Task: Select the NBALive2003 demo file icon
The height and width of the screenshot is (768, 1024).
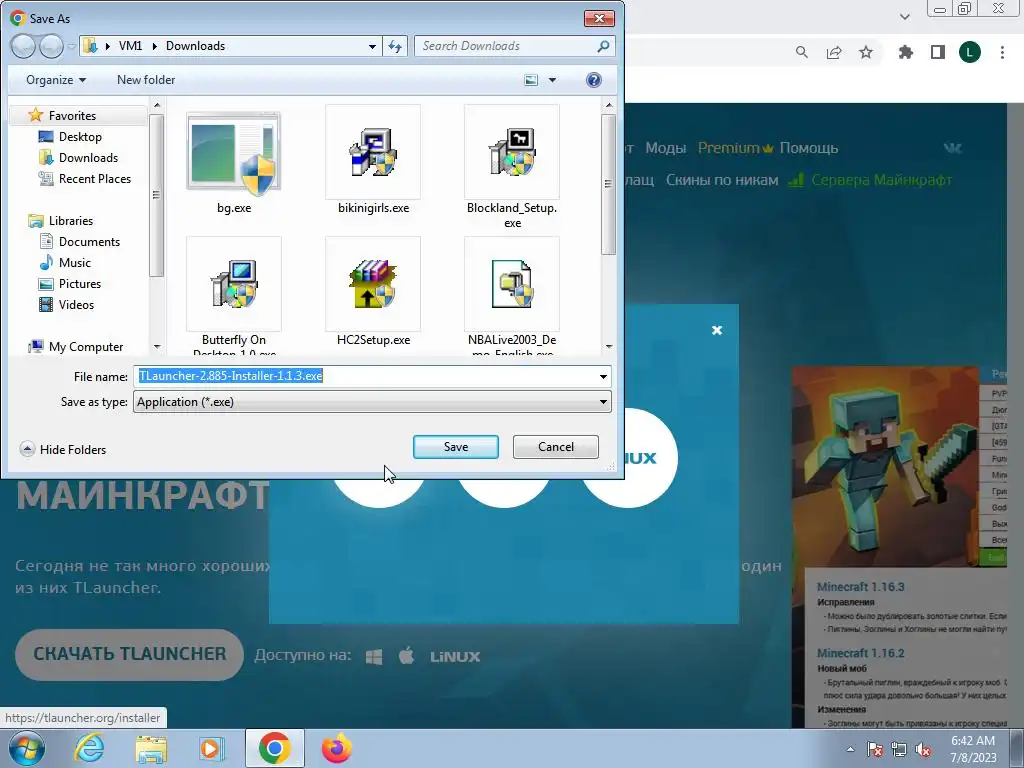Action: 512,285
